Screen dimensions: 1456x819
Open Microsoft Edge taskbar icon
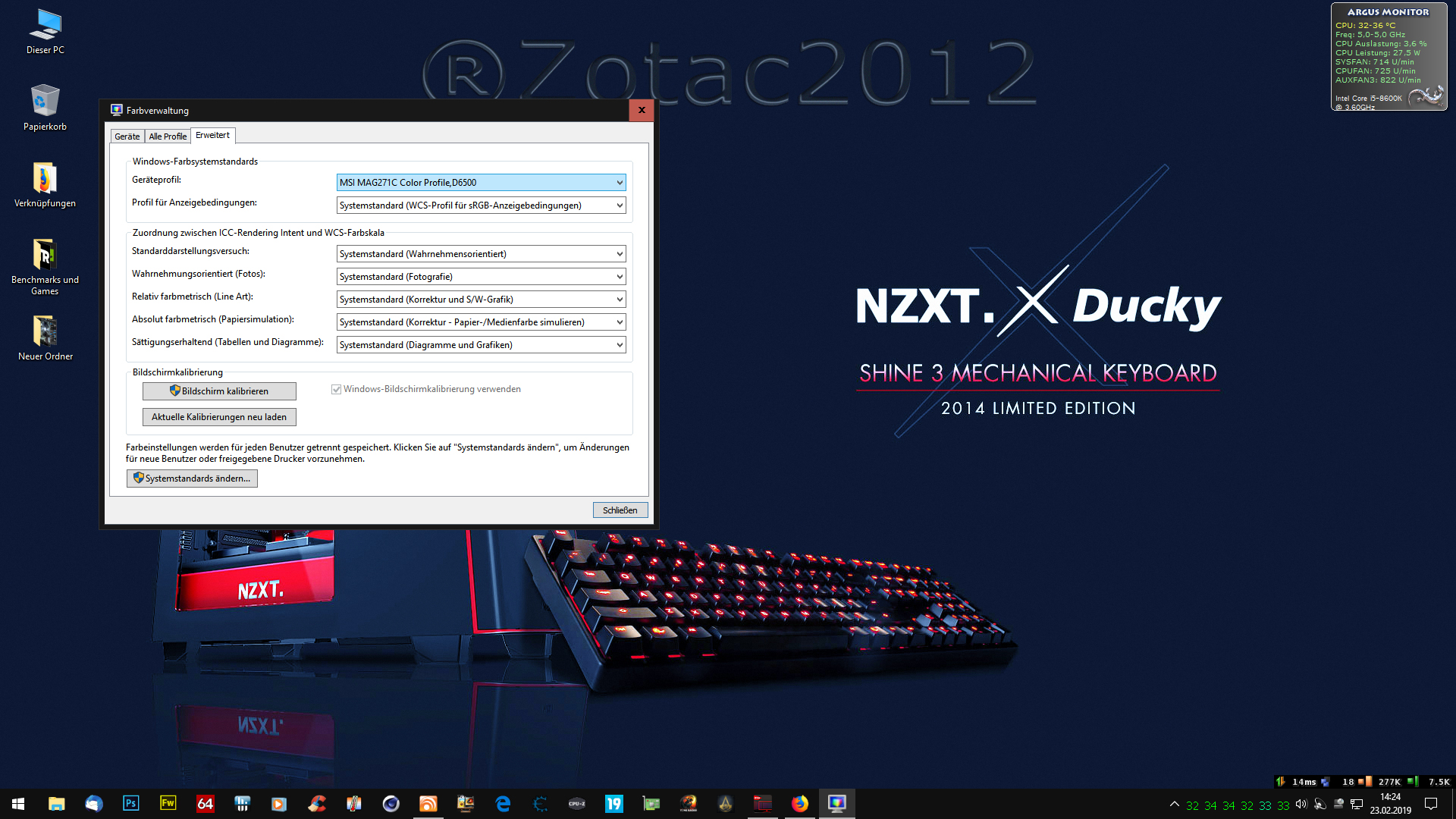coord(503,803)
